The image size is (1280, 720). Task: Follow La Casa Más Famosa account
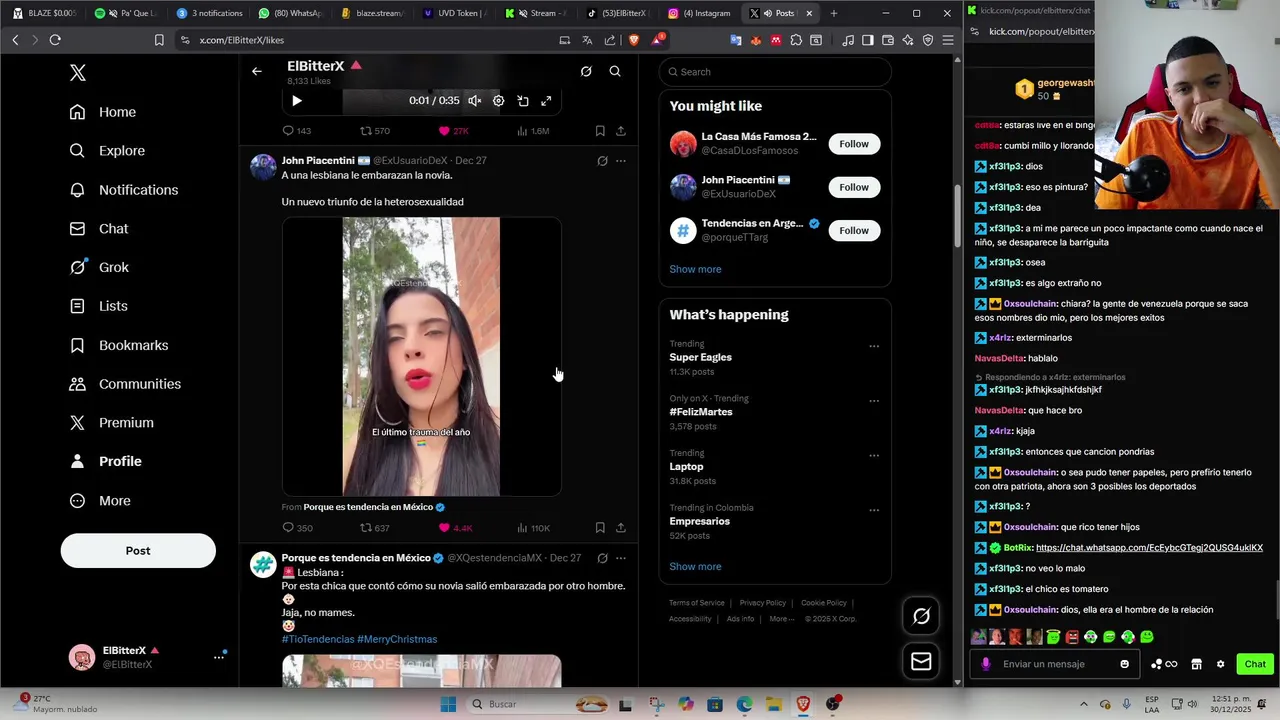tap(854, 144)
